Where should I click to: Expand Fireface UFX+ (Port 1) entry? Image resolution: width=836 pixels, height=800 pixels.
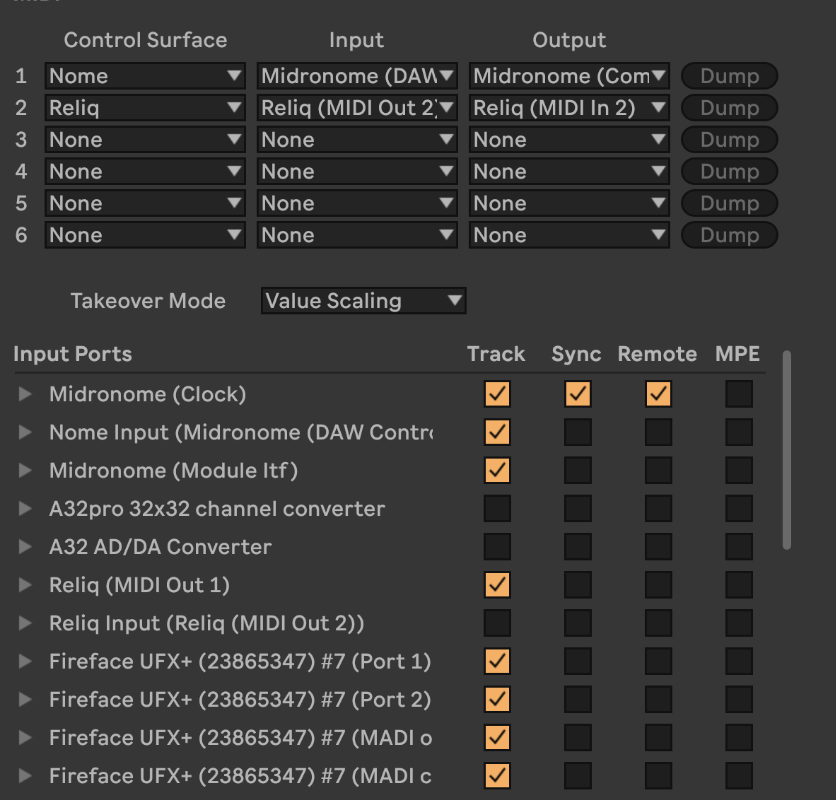click(26, 661)
